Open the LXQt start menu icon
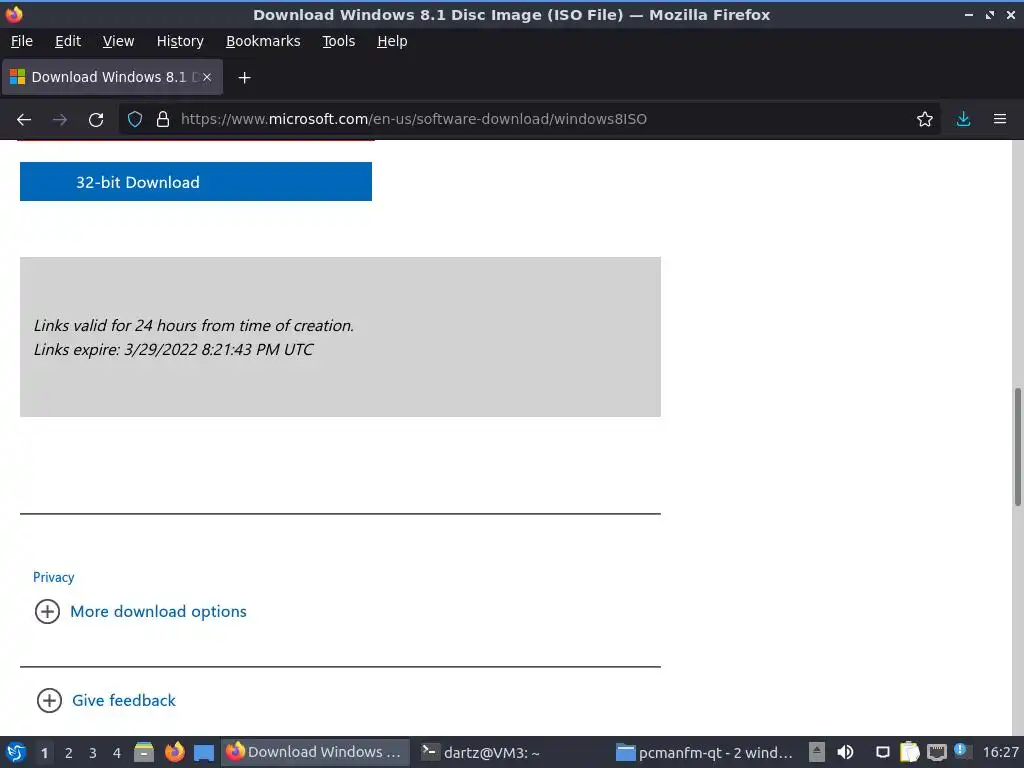 16,752
